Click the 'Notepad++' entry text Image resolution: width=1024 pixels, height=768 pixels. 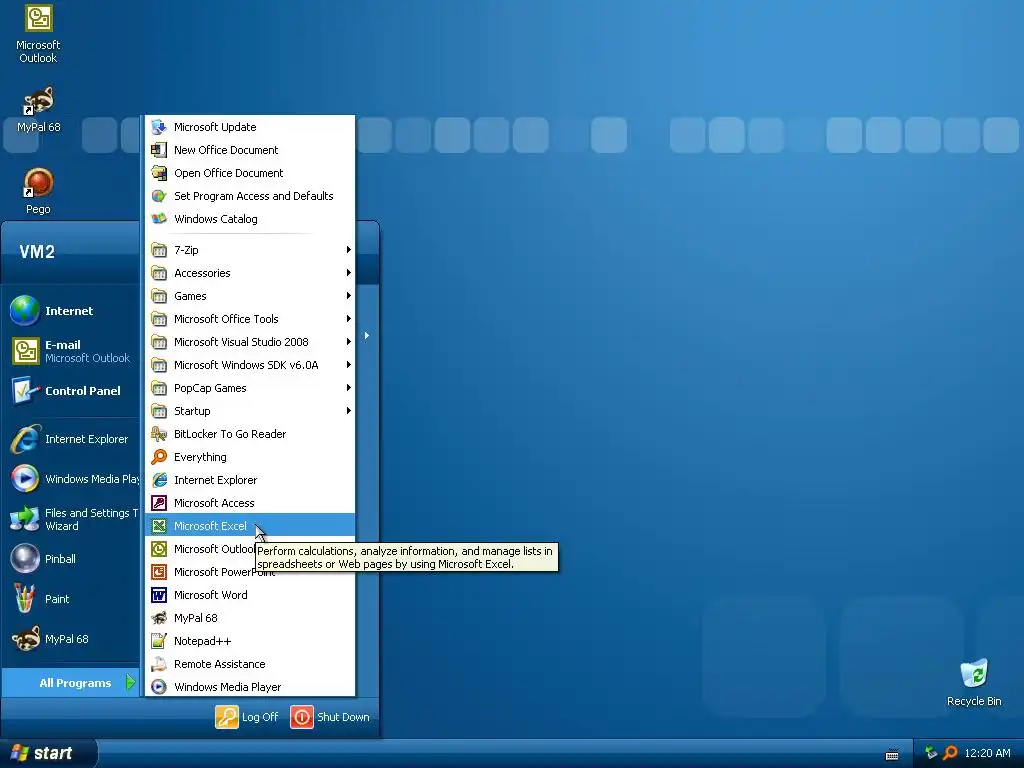pos(202,641)
